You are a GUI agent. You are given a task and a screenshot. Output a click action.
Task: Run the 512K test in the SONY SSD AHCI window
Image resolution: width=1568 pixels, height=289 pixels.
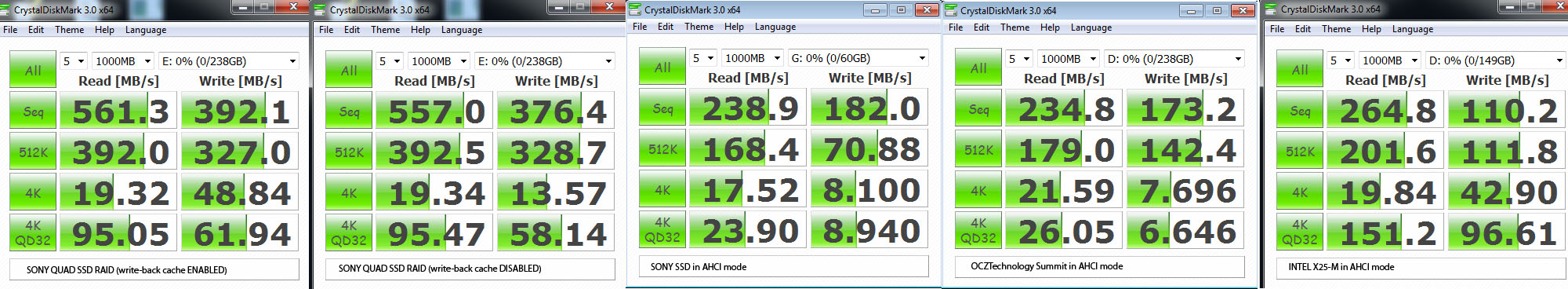(x=662, y=149)
